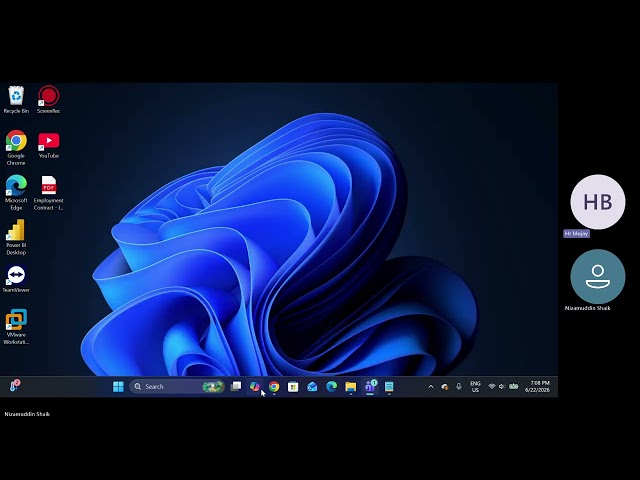
Task: Show hidden system tray icons
Action: [431, 387]
